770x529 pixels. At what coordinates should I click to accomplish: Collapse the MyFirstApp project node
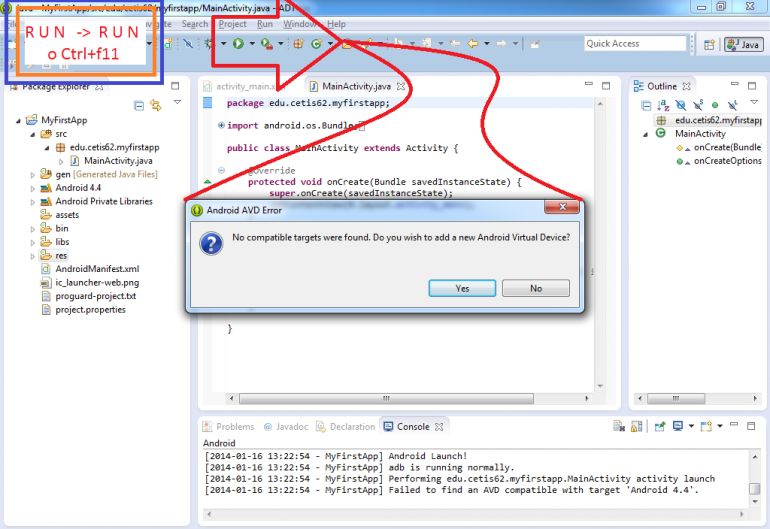click(x=18, y=120)
